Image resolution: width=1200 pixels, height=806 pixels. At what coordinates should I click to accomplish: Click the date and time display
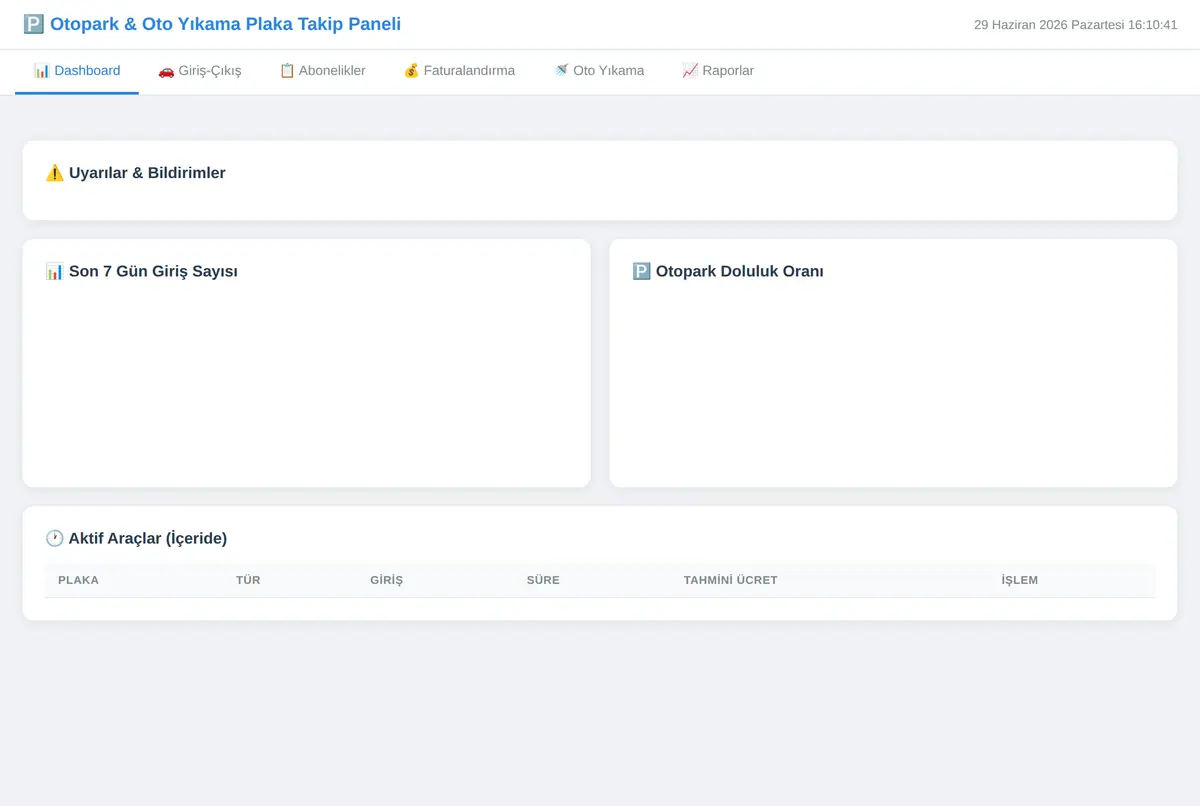[x=1076, y=25]
